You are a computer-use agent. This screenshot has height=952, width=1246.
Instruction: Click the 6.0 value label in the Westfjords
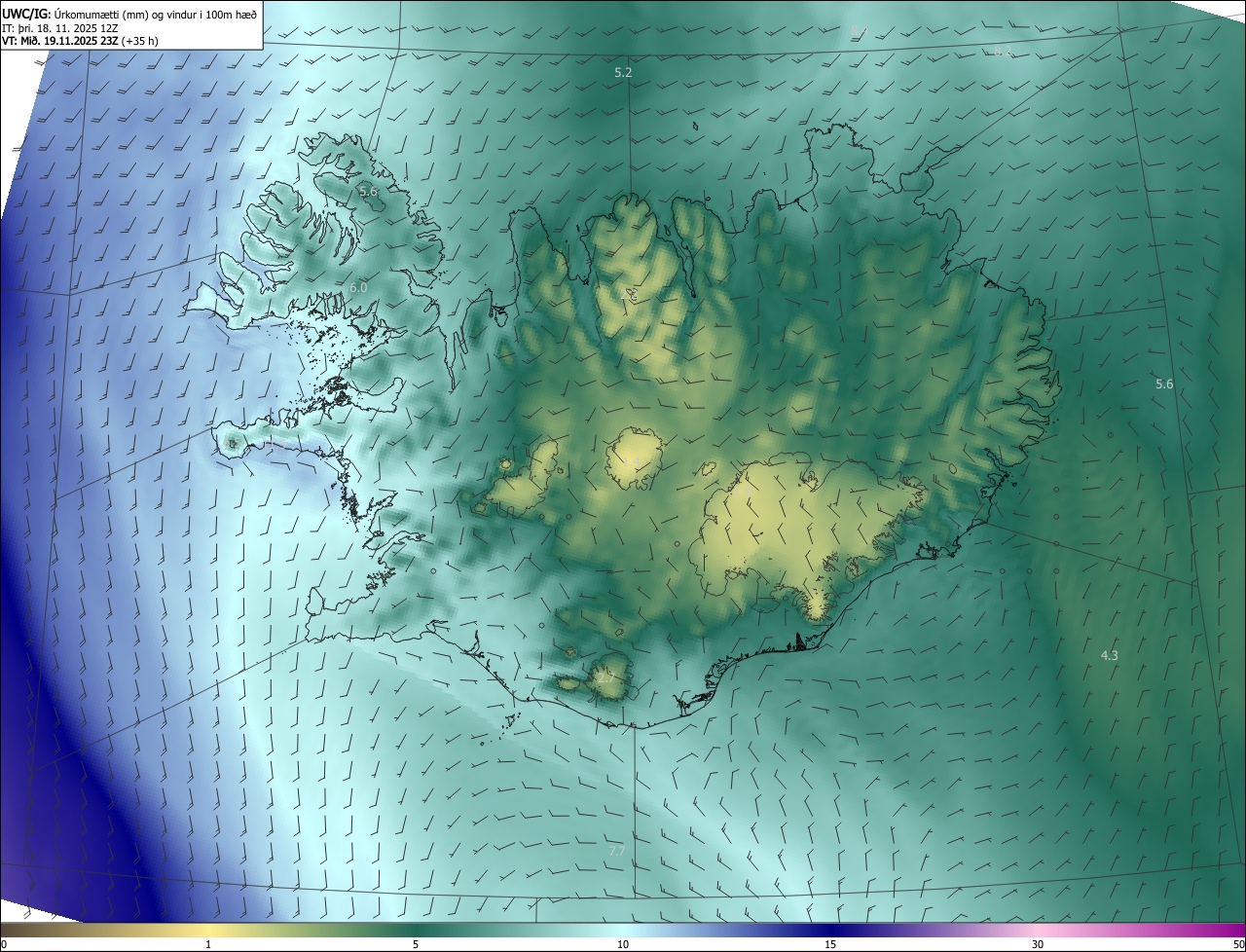click(x=358, y=288)
